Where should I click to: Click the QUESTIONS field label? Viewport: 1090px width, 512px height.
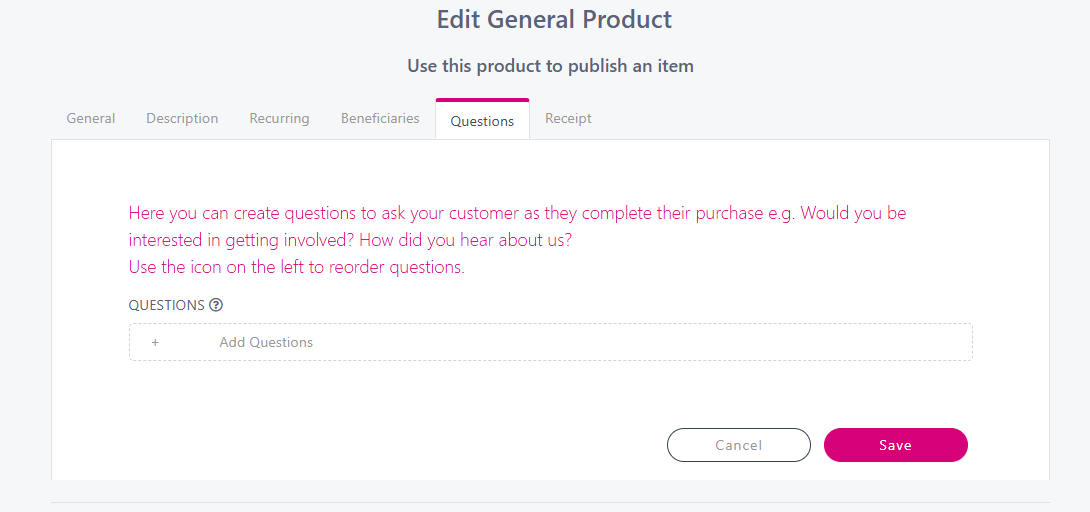[x=166, y=305]
